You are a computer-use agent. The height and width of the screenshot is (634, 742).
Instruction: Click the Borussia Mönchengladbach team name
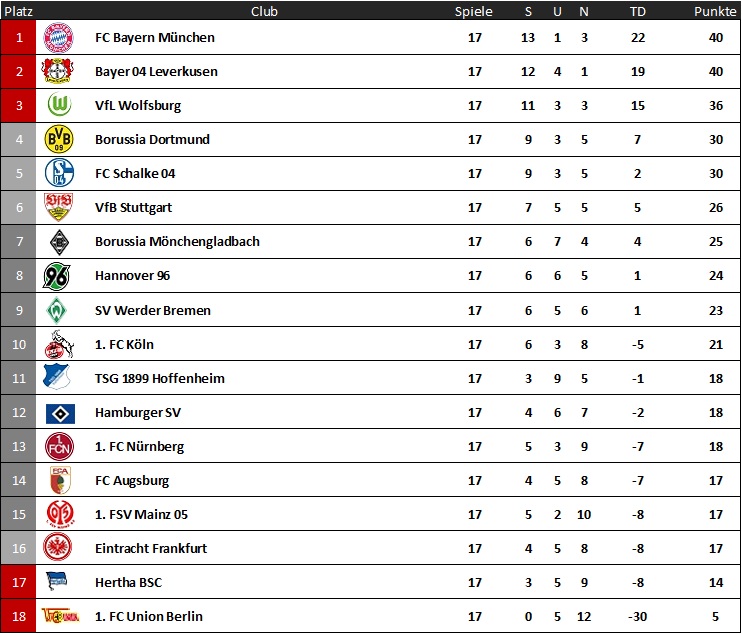tap(177, 242)
